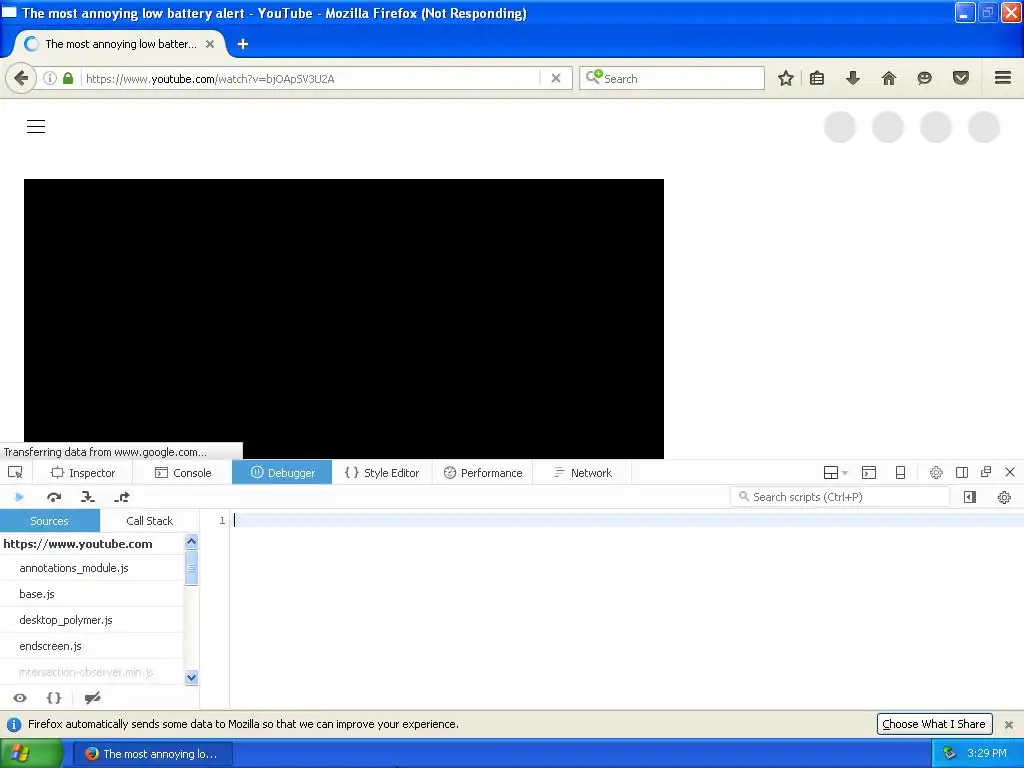1024x768 pixels.
Task: Pretty print source with braces icon
Action: click(54, 698)
